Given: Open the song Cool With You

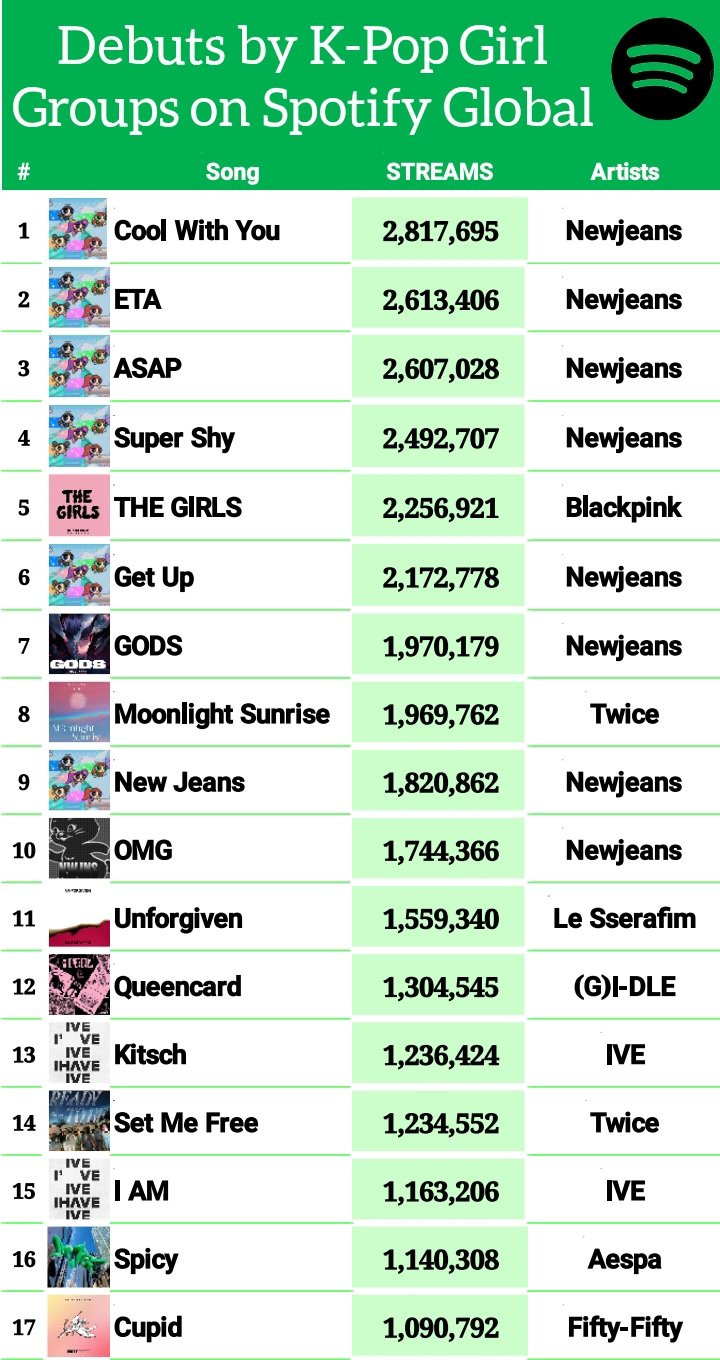Looking at the screenshot, I should click(197, 231).
